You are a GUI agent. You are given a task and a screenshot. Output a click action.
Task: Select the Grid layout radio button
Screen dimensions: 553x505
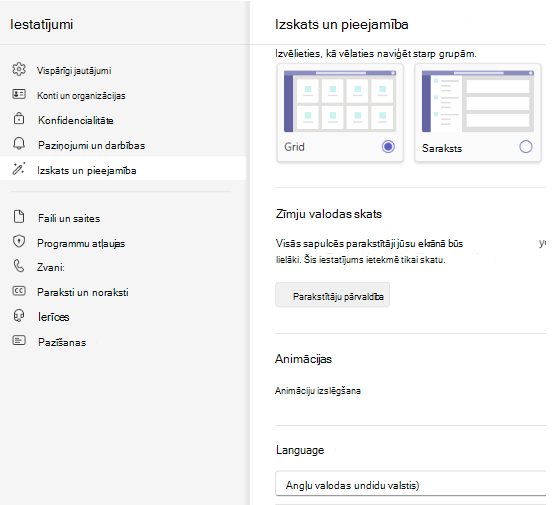click(388, 146)
